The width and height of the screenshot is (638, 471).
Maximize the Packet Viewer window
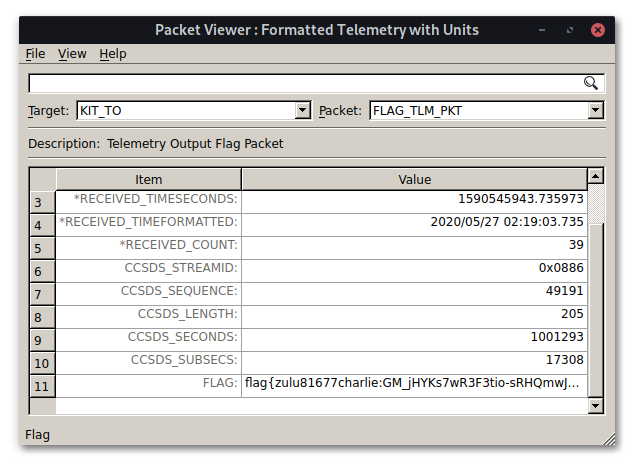568,30
